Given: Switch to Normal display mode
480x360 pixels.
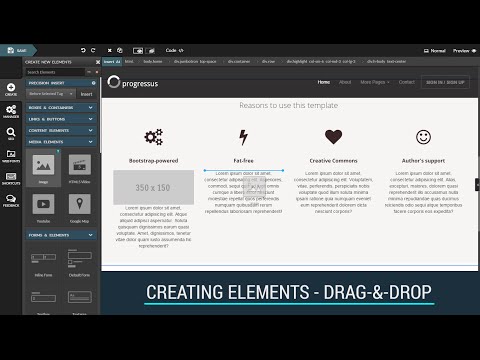Looking at the screenshot, I should tap(435, 51).
